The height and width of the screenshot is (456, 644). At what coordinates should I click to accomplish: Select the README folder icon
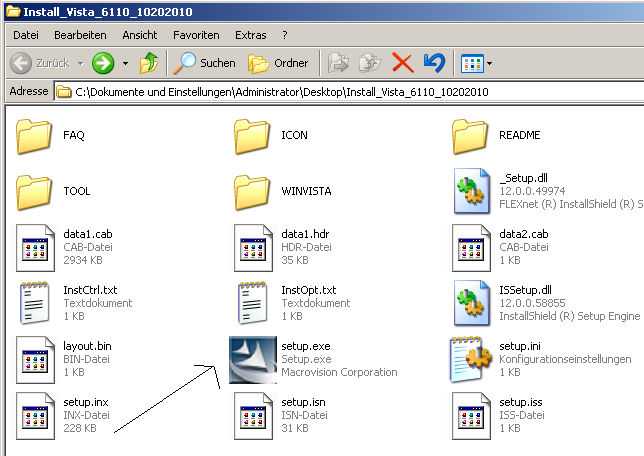click(x=470, y=136)
